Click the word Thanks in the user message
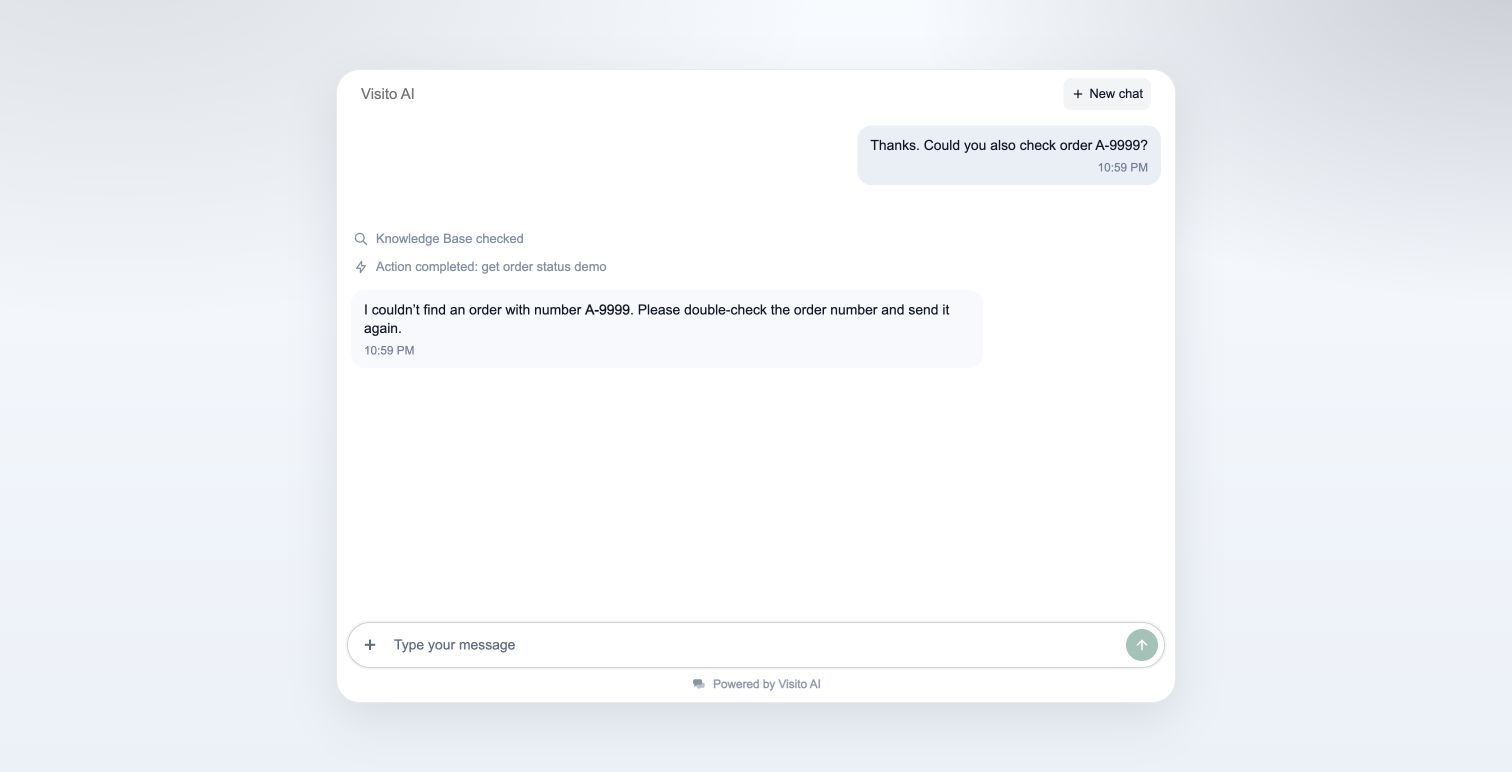Viewport: 1512px width, 772px height. [x=895, y=145]
